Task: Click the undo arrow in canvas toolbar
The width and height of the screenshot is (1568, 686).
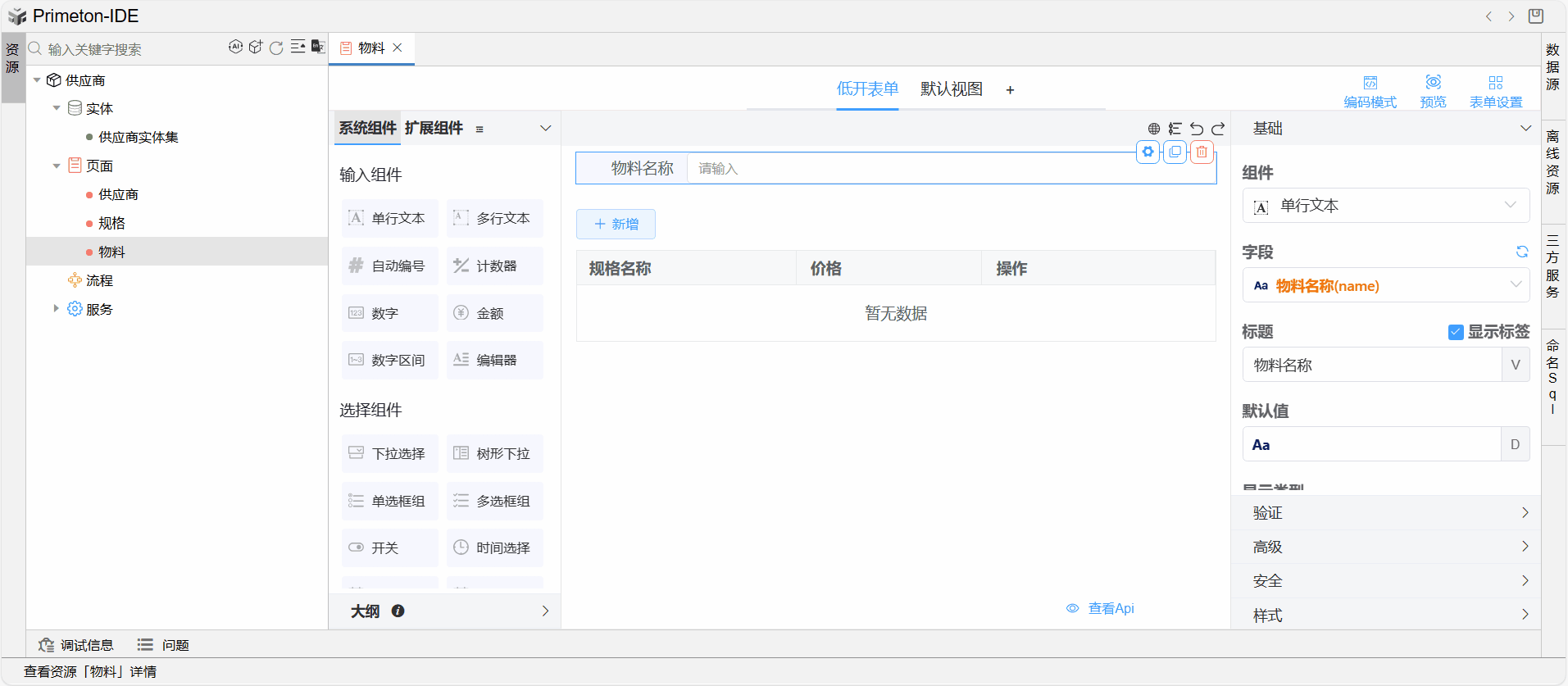Action: pyautogui.click(x=1197, y=129)
